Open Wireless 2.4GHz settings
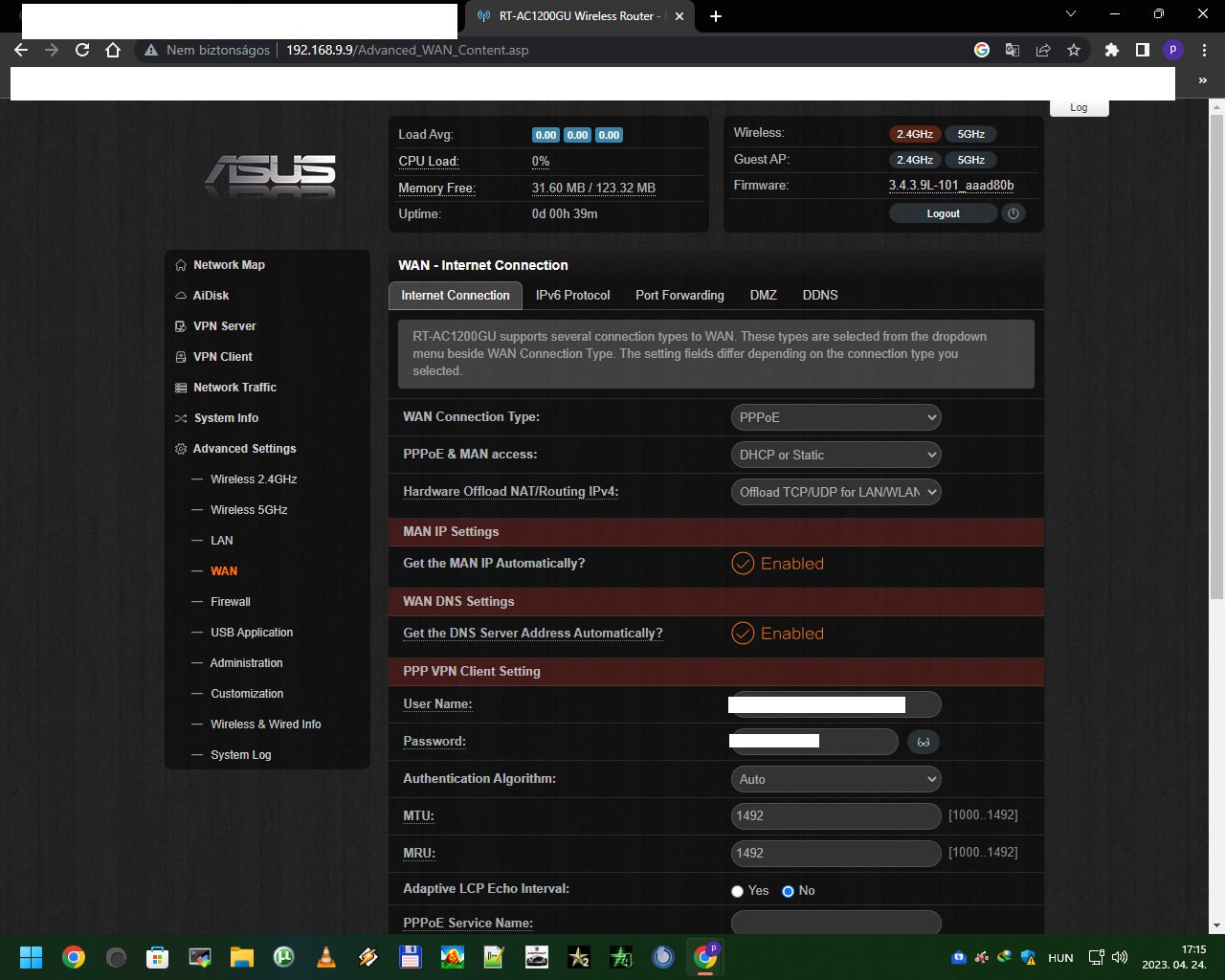Viewport: 1225px width, 980px height. [x=254, y=479]
